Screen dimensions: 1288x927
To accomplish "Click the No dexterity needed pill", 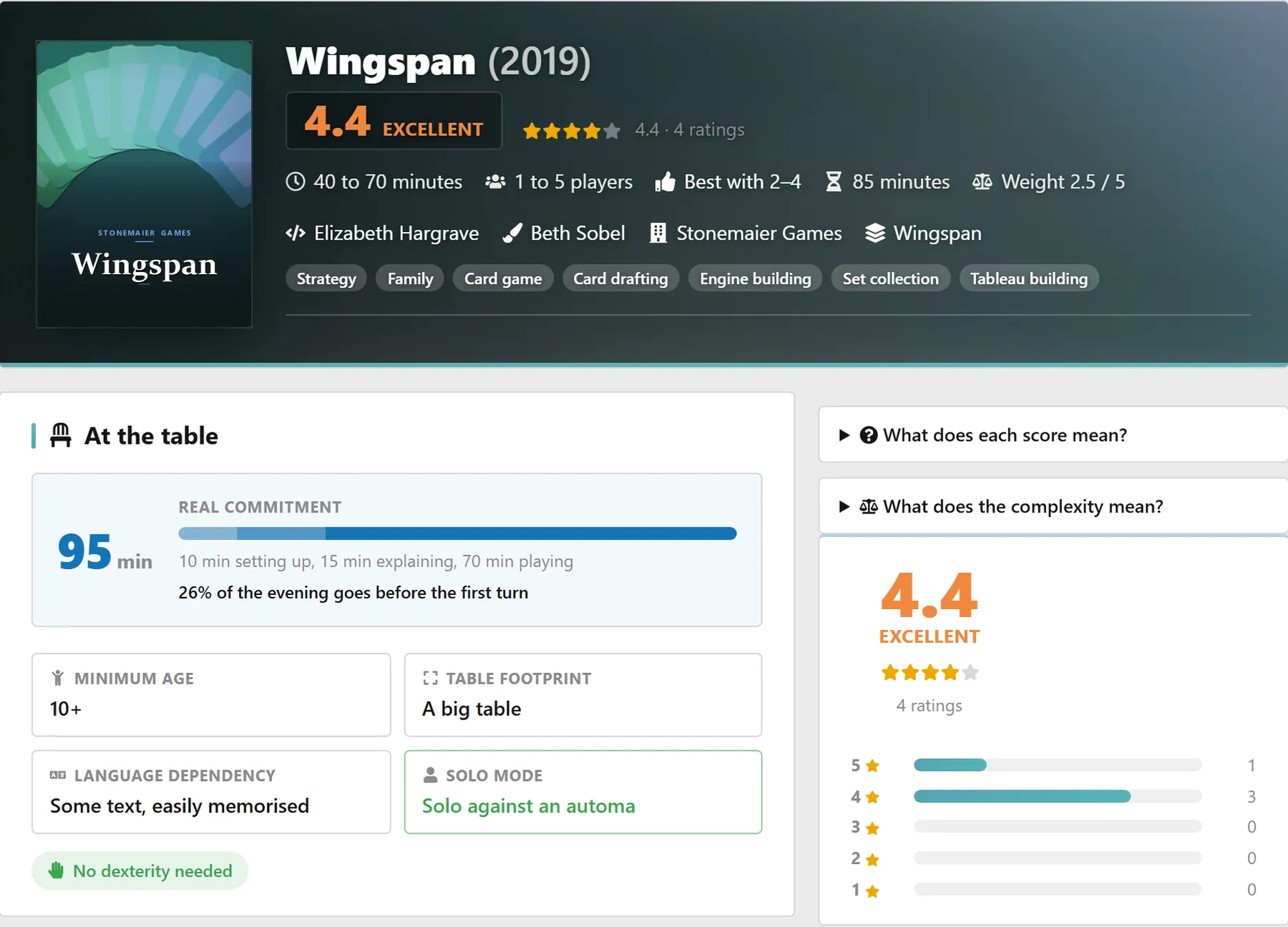I will [x=140, y=870].
